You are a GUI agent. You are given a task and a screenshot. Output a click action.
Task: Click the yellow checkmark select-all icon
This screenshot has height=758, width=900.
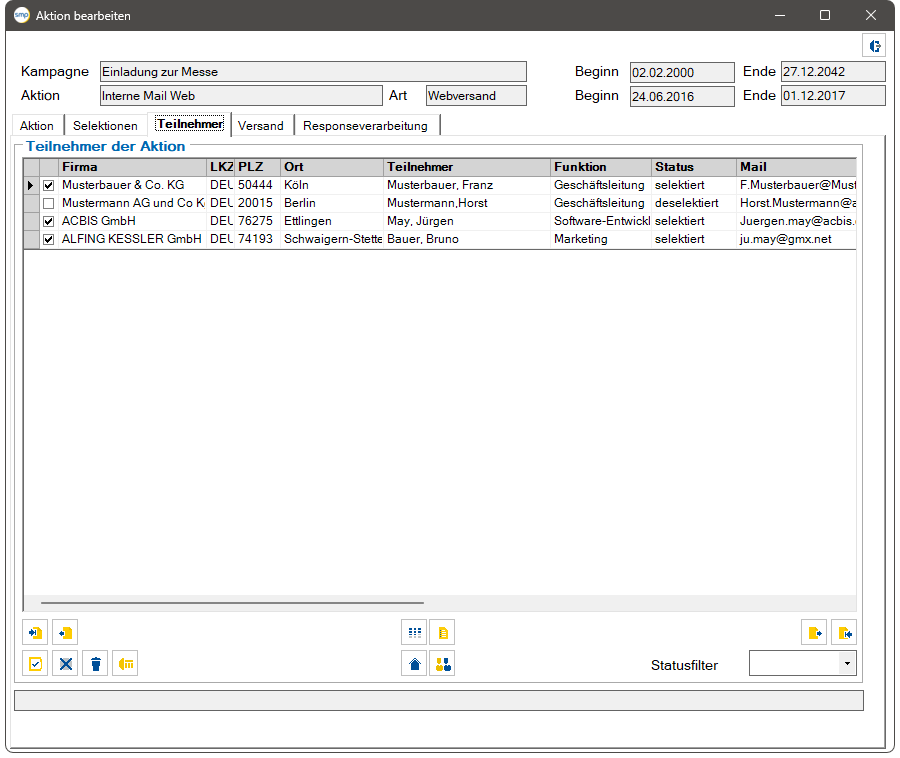point(36,664)
